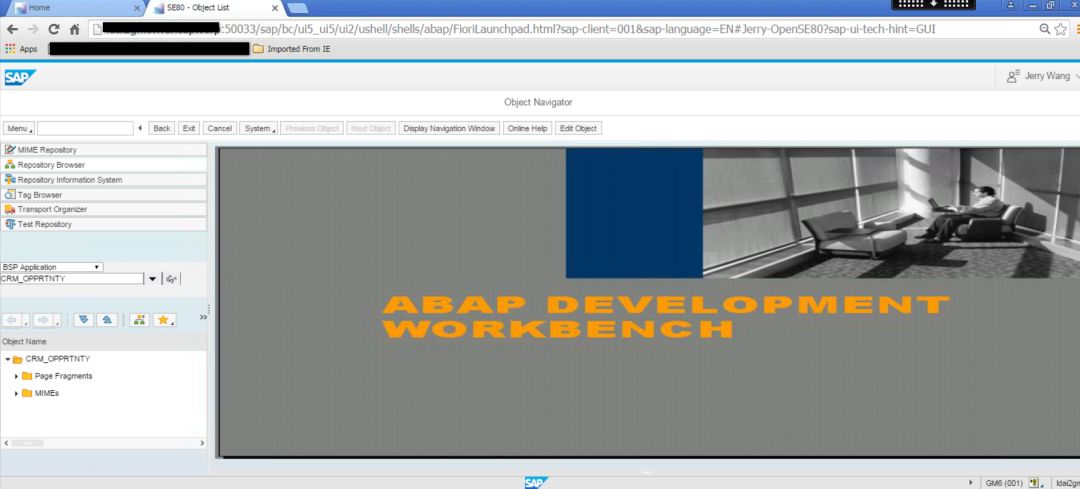
Task: Click the transaction command input field
Action: pos(85,128)
